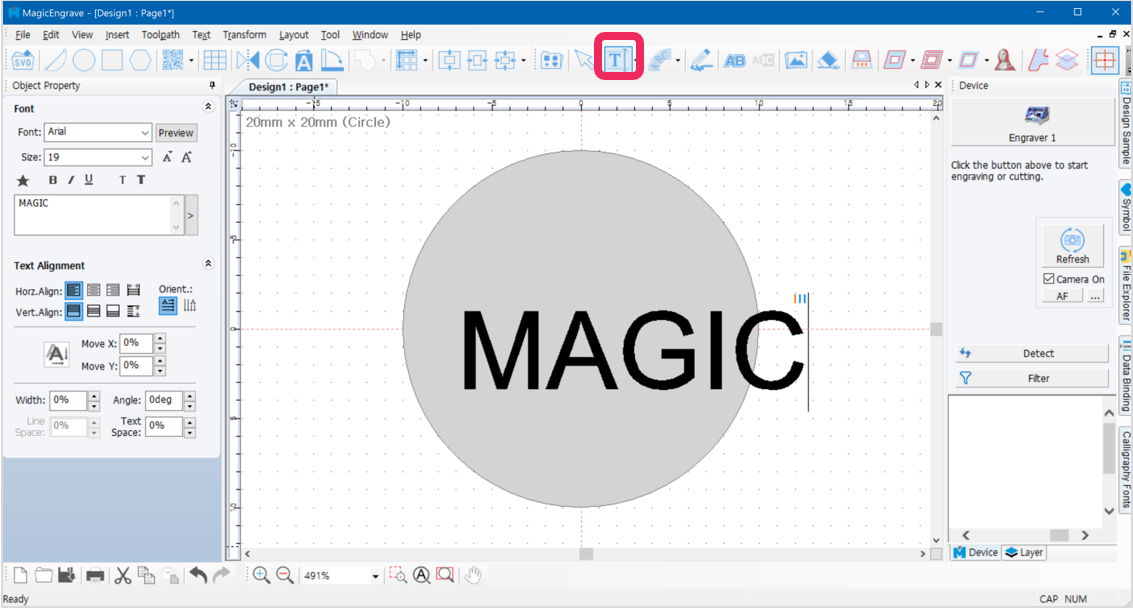The height and width of the screenshot is (609, 1133).
Task: Click the Rotate object tool
Action: [276, 60]
